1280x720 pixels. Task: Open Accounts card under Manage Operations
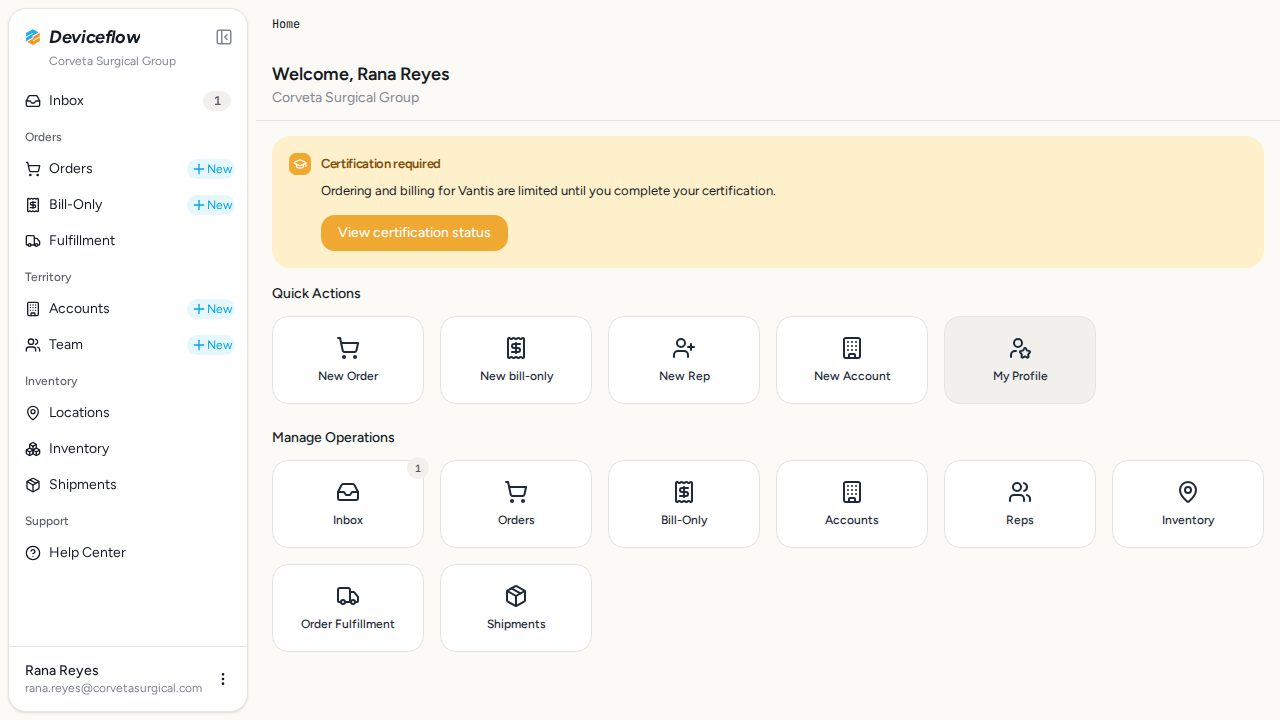coord(852,504)
